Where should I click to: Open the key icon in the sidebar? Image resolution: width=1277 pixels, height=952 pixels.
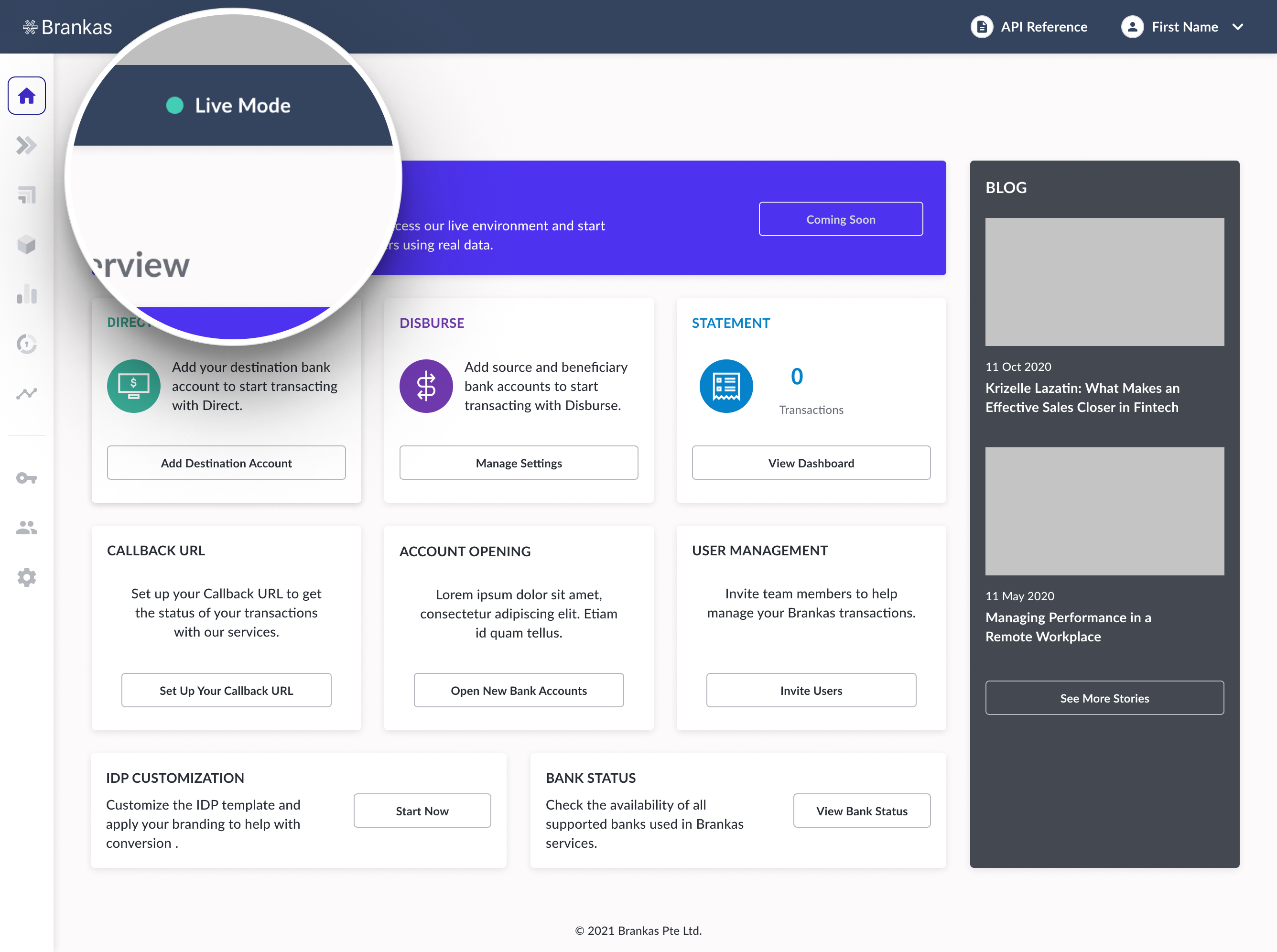(x=26, y=478)
